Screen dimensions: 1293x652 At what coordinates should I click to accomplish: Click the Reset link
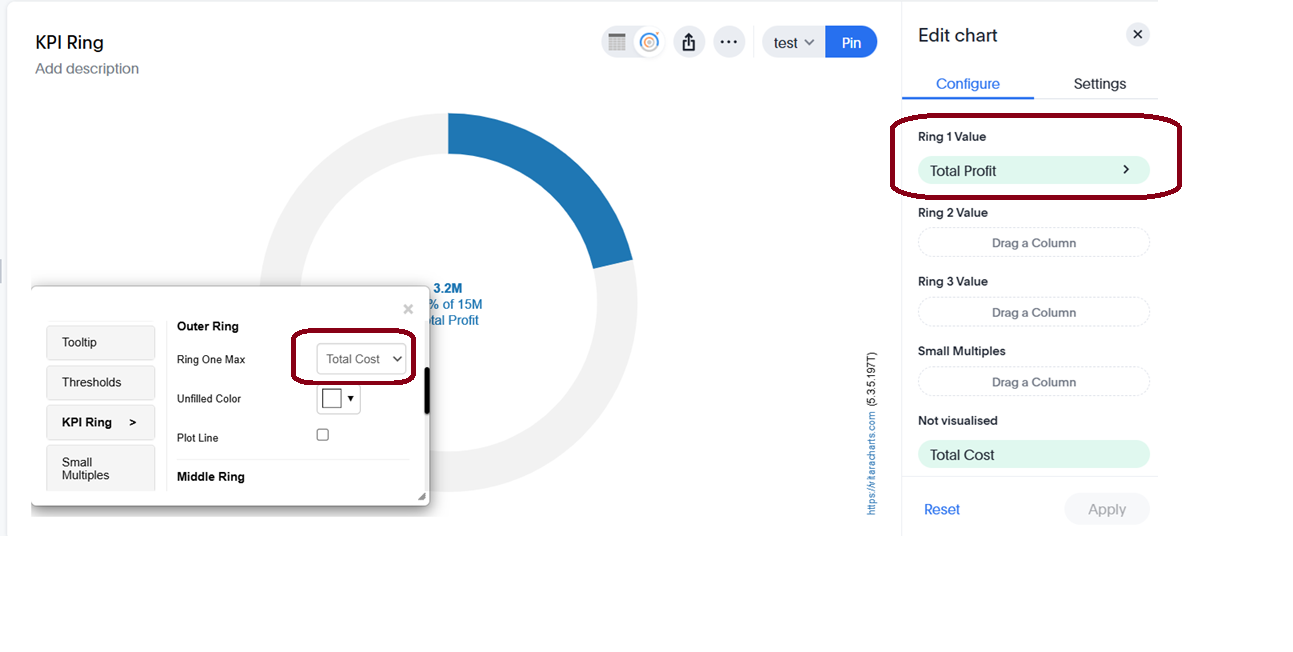(x=941, y=509)
